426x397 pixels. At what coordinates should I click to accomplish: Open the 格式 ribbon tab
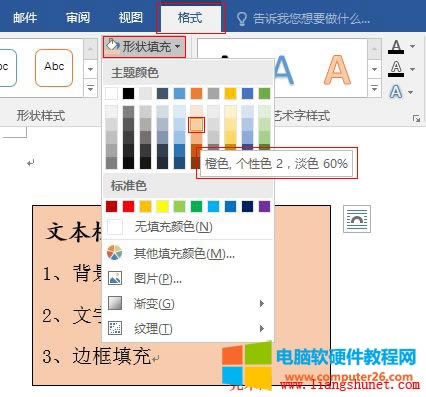(x=191, y=18)
